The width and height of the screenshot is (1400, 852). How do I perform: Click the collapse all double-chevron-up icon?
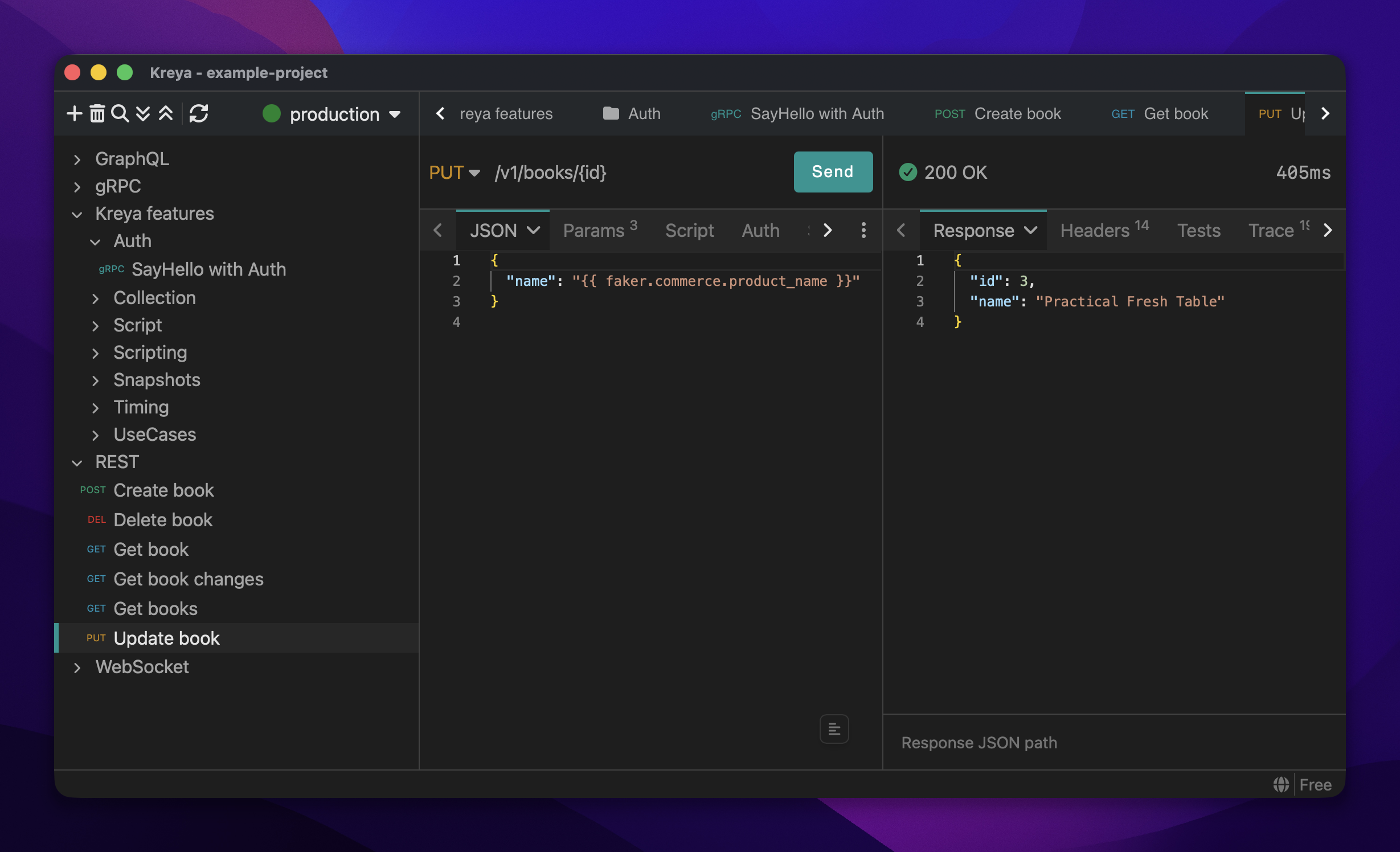point(166,113)
